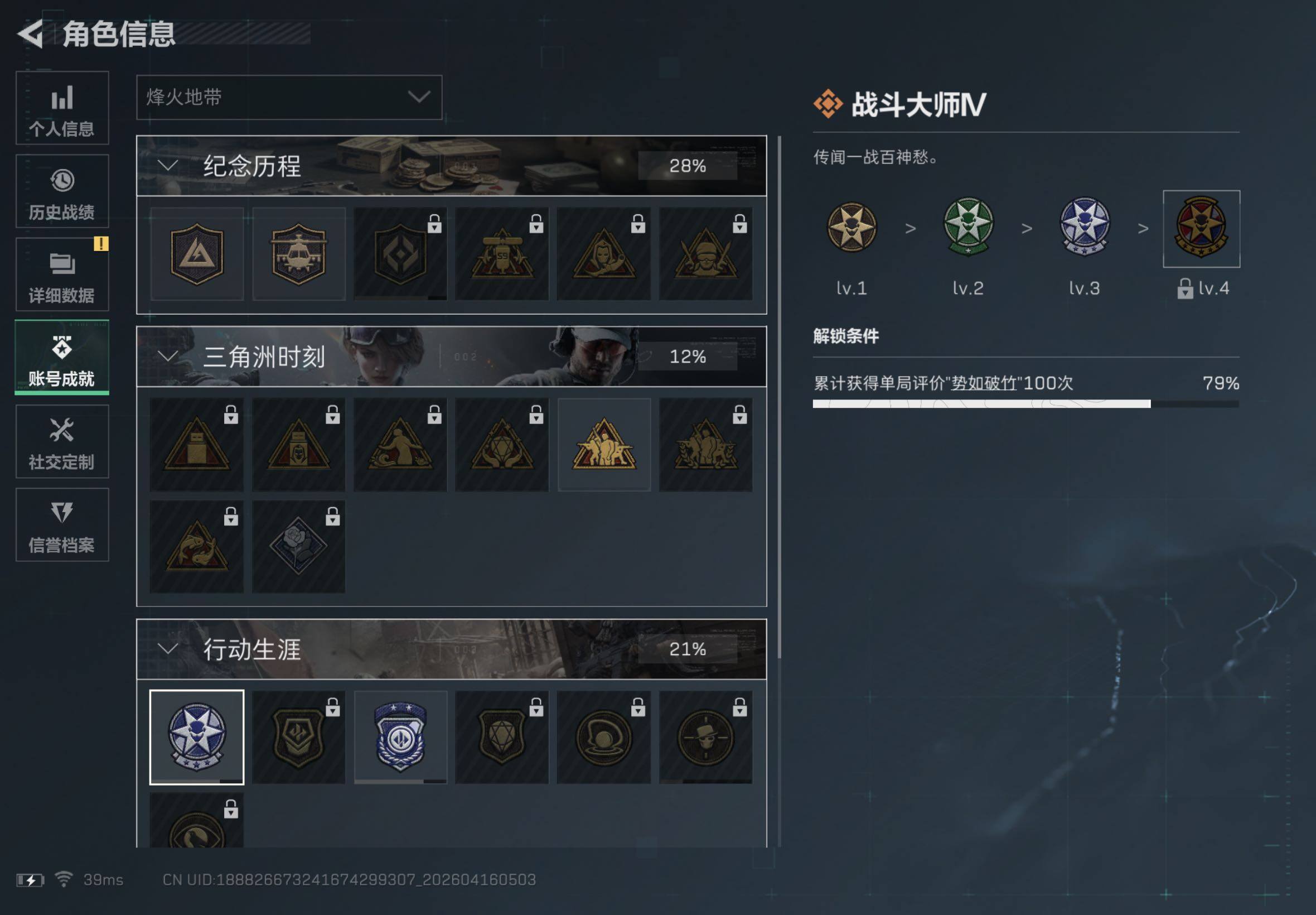View the locked lv.4 red medal
This screenshot has height=915, width=1316.
point(1202,228)
